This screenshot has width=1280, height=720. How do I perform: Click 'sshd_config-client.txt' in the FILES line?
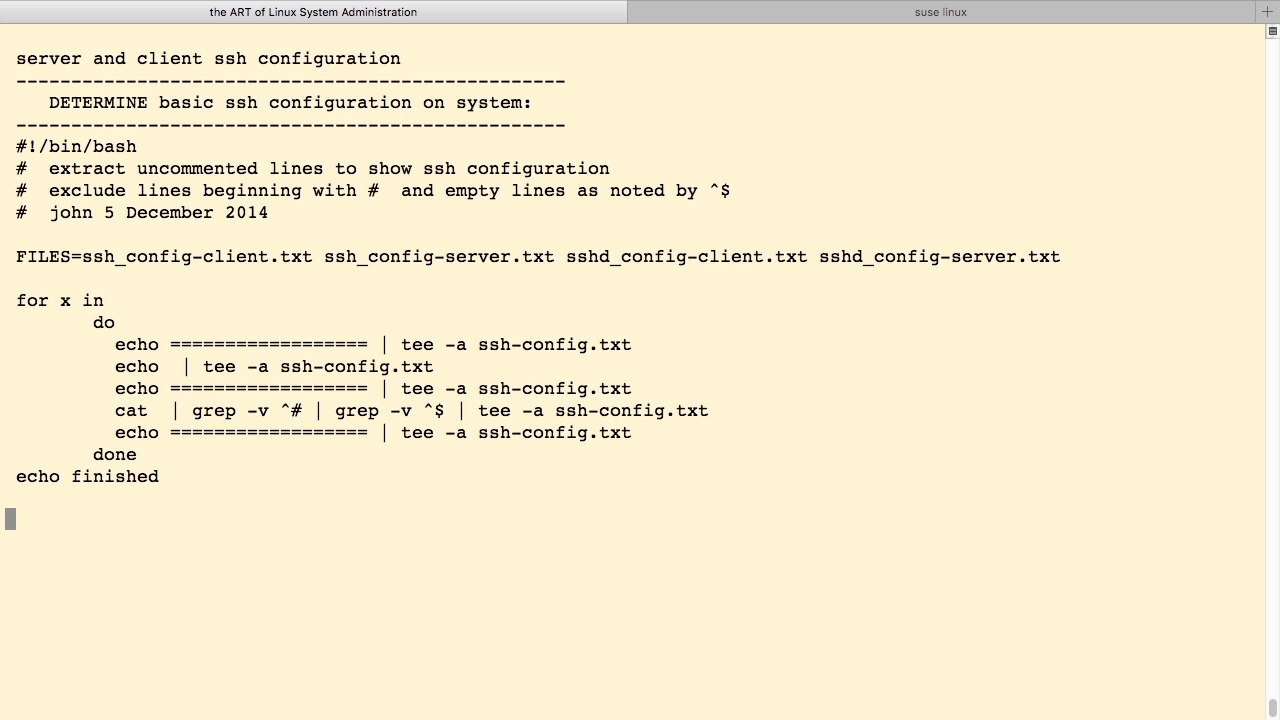[687, 257]
